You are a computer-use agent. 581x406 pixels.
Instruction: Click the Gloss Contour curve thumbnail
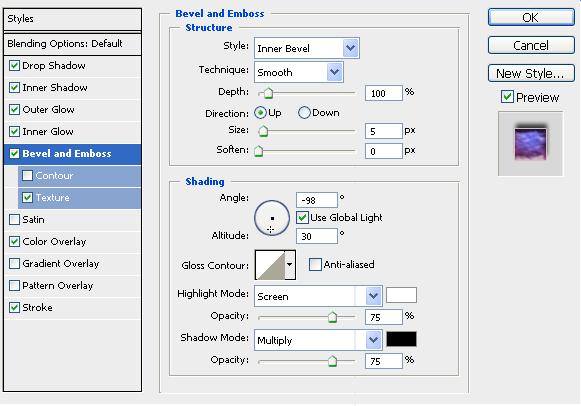tap(270, 265)
